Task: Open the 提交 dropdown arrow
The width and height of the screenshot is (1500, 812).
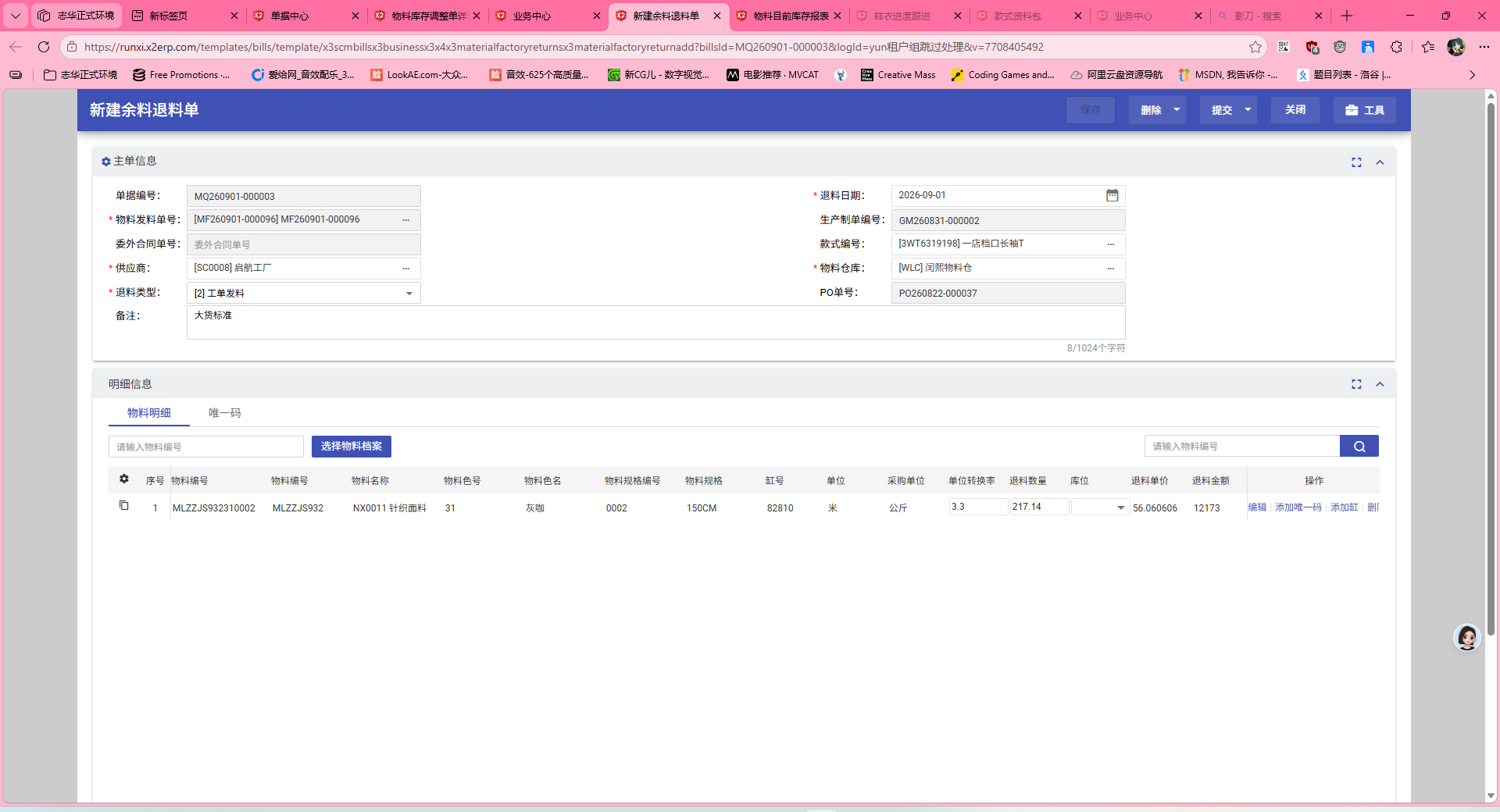Action: click(1248, 110)
